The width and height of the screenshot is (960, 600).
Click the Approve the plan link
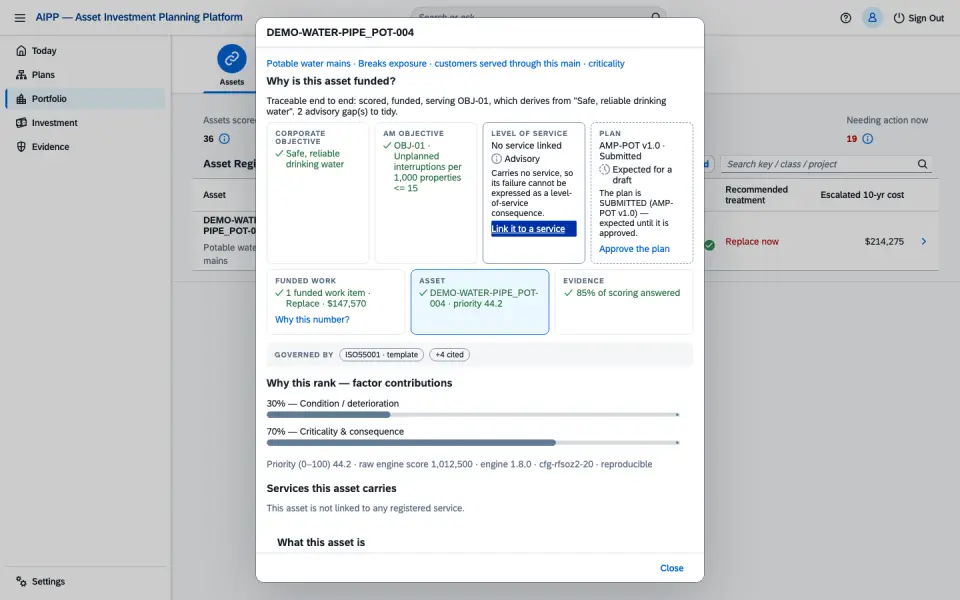click(634, 249)
